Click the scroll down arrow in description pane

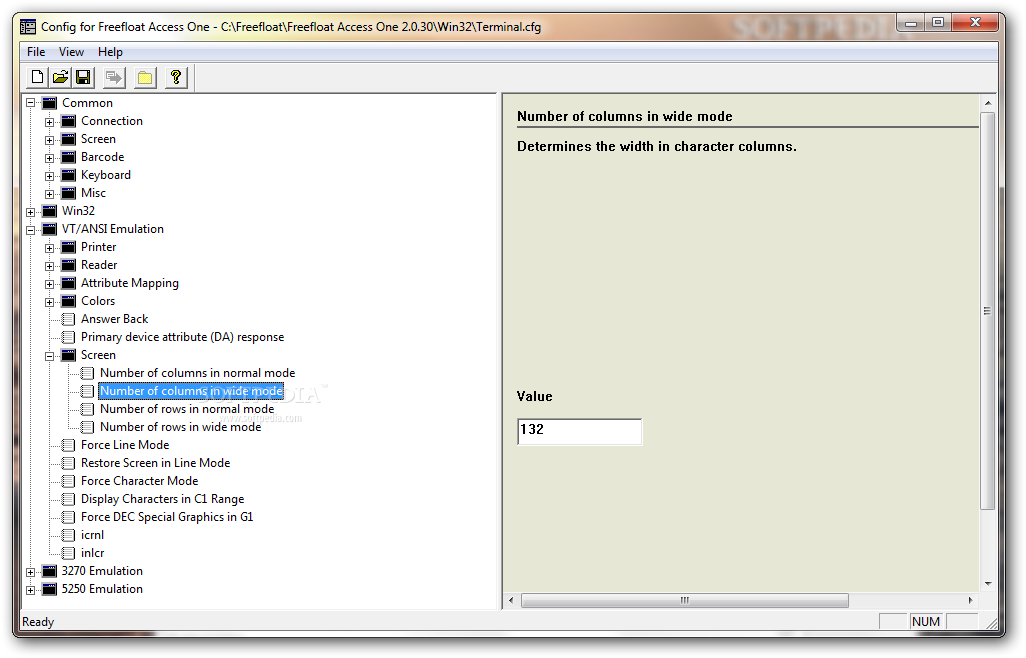[x=987, y=583]
